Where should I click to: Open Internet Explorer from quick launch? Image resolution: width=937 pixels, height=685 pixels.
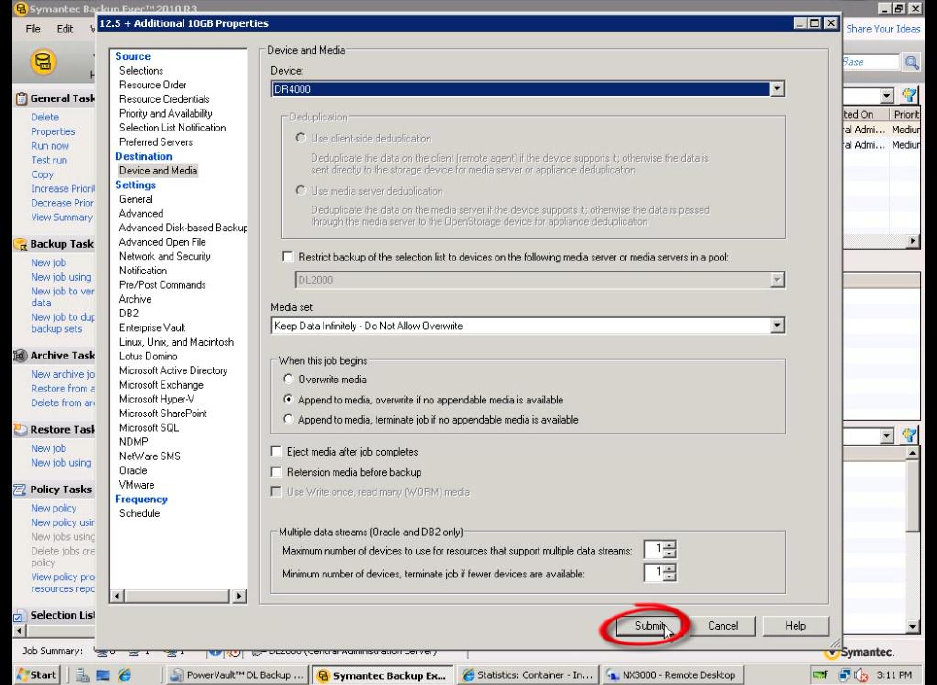click(124, 675)
